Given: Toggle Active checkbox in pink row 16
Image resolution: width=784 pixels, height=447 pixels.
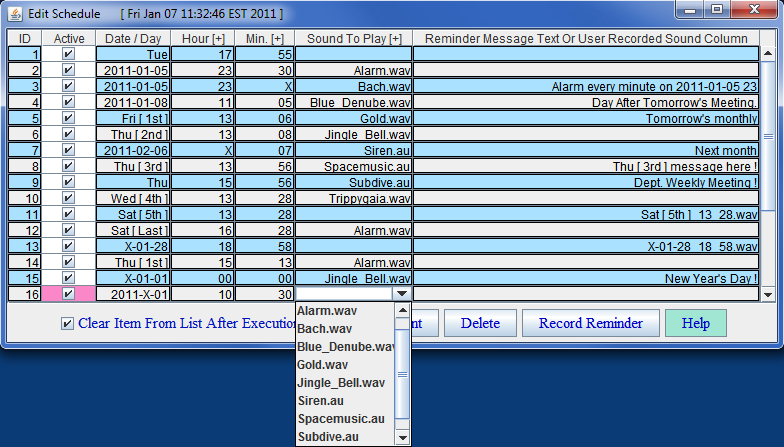Looking at the screenshot, I should 68,294.
